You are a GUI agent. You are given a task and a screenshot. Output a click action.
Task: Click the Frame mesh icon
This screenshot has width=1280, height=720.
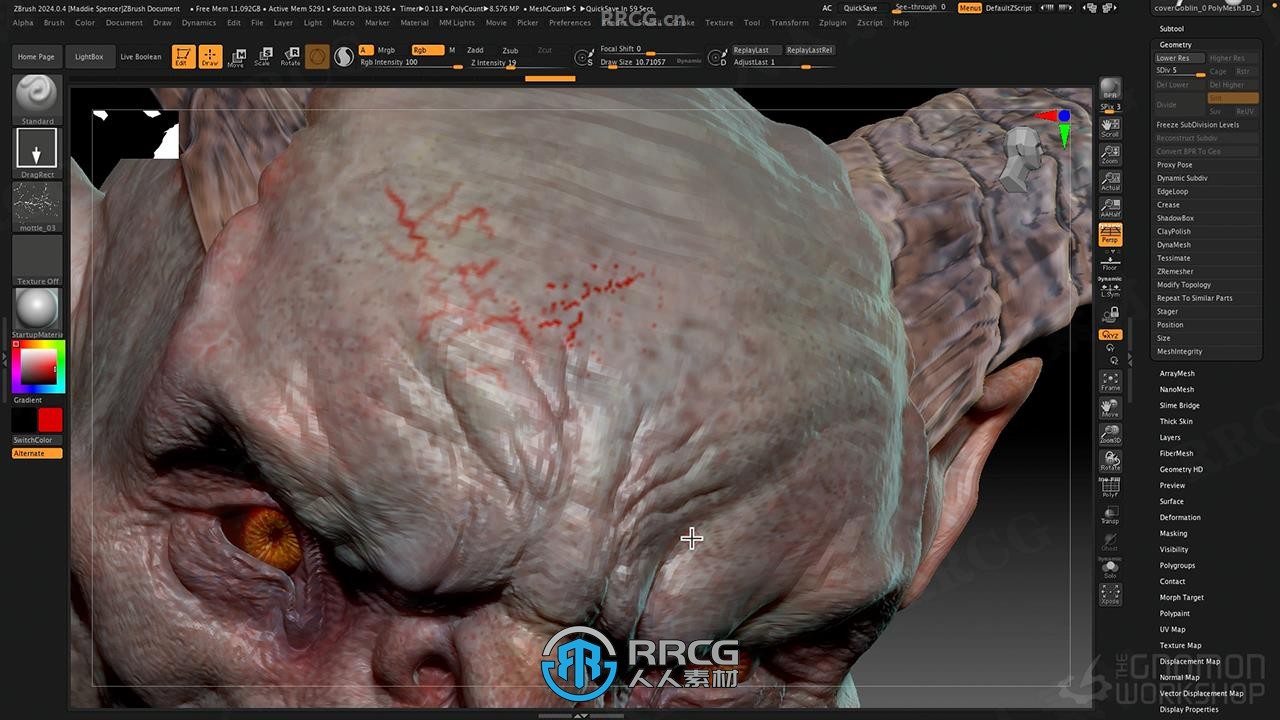[1110, 381]
